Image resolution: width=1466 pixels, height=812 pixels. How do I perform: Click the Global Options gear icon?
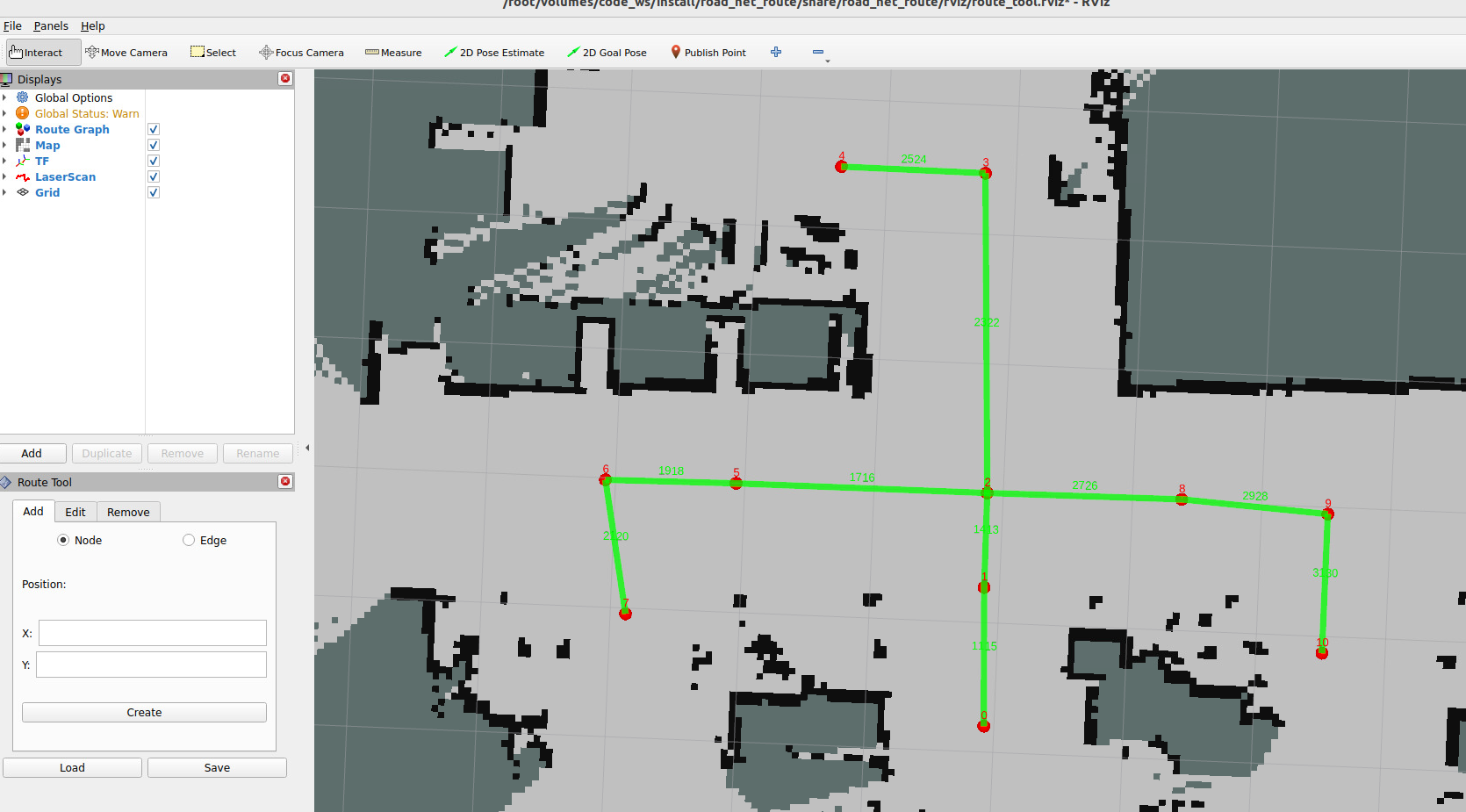(23, 97)
